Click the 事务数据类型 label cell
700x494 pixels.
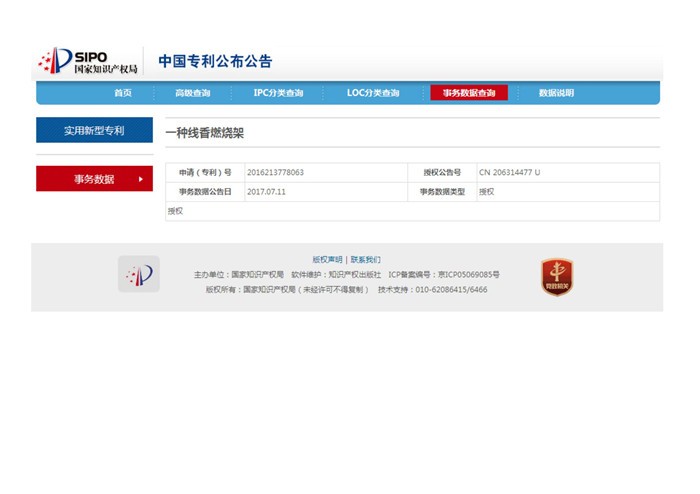tap(442, 192)
